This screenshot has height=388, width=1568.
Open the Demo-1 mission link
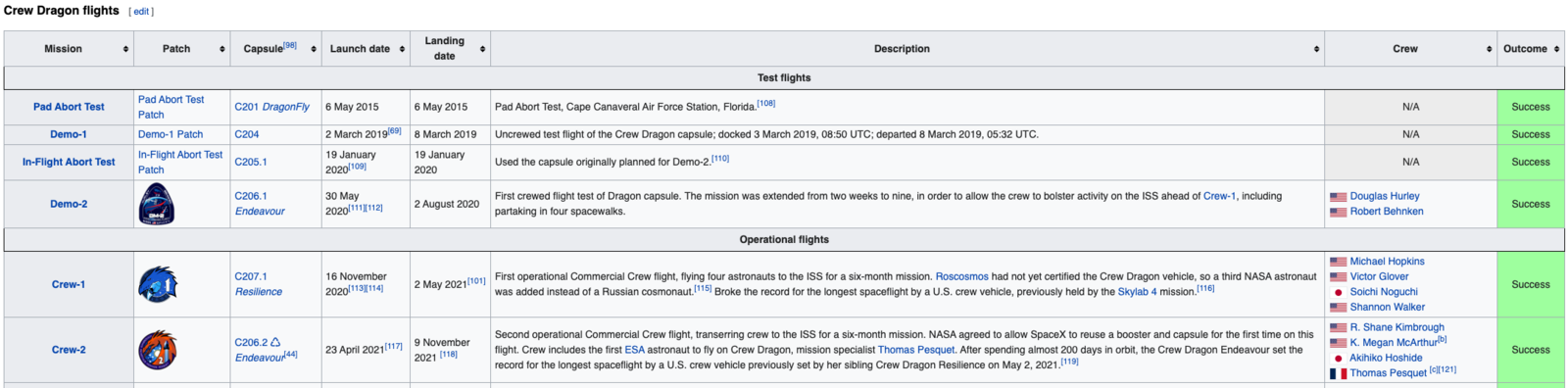tap(69, 134)
